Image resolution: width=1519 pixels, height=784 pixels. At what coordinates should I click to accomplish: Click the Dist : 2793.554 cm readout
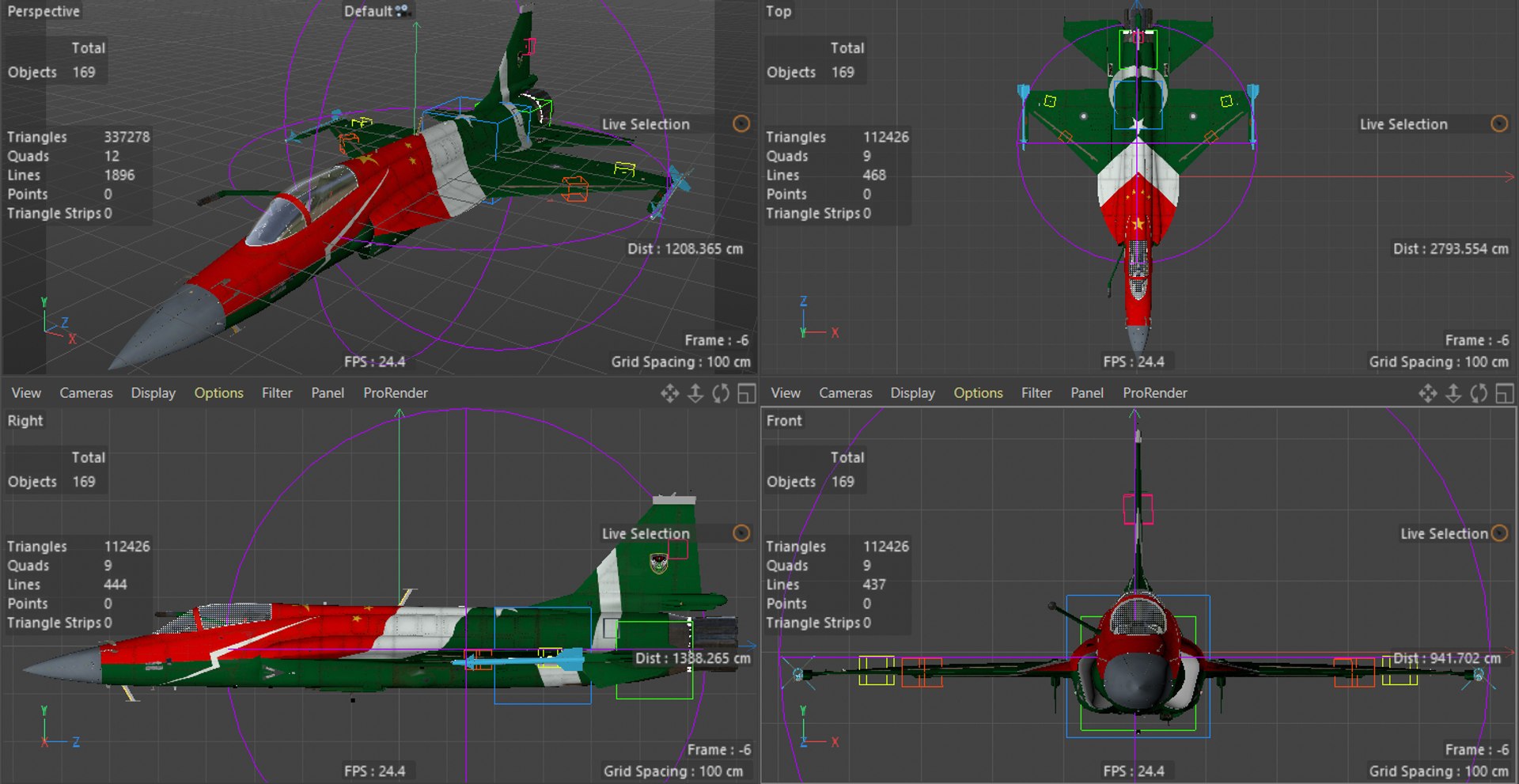tap(1451, 248)
